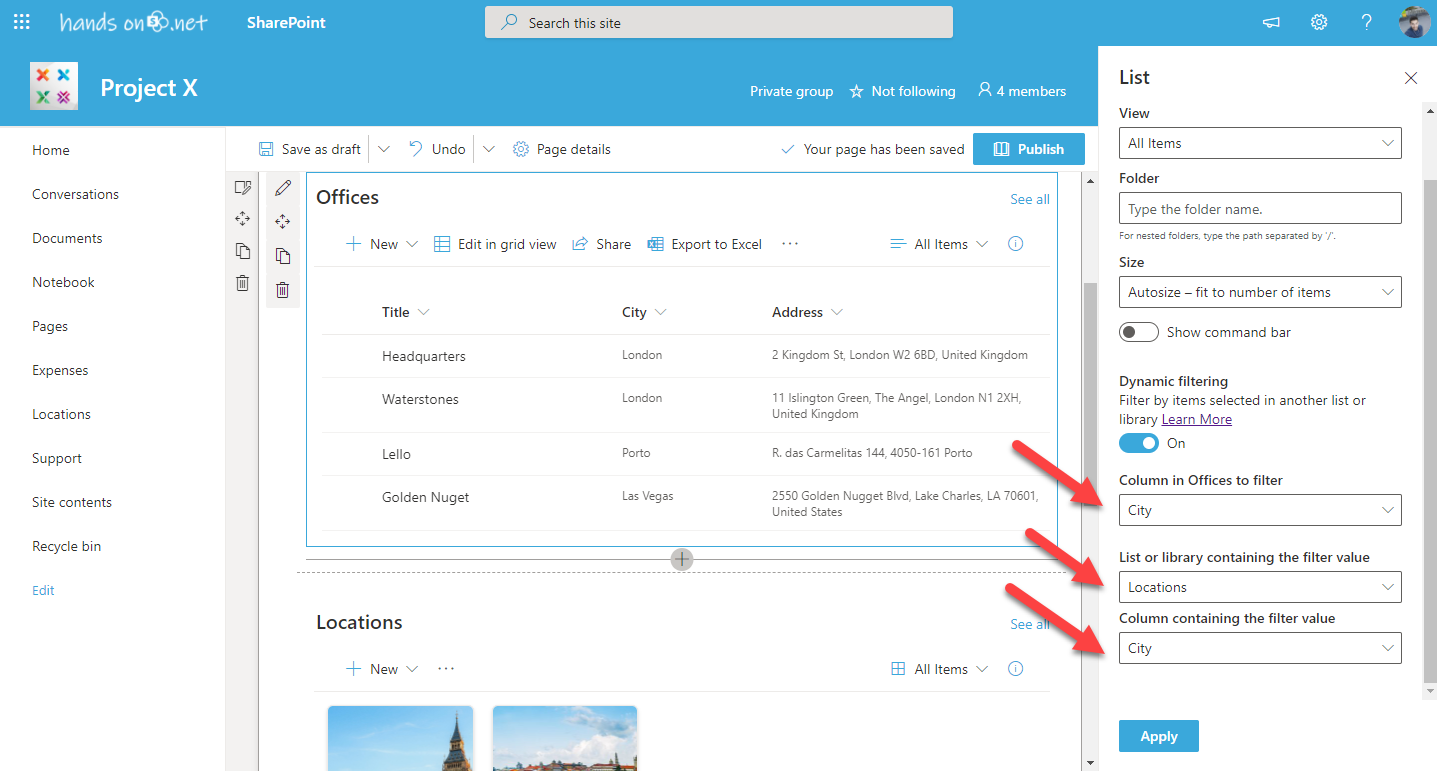Click Export to Excel in the Offices toolbar

(x=705, y=244)
